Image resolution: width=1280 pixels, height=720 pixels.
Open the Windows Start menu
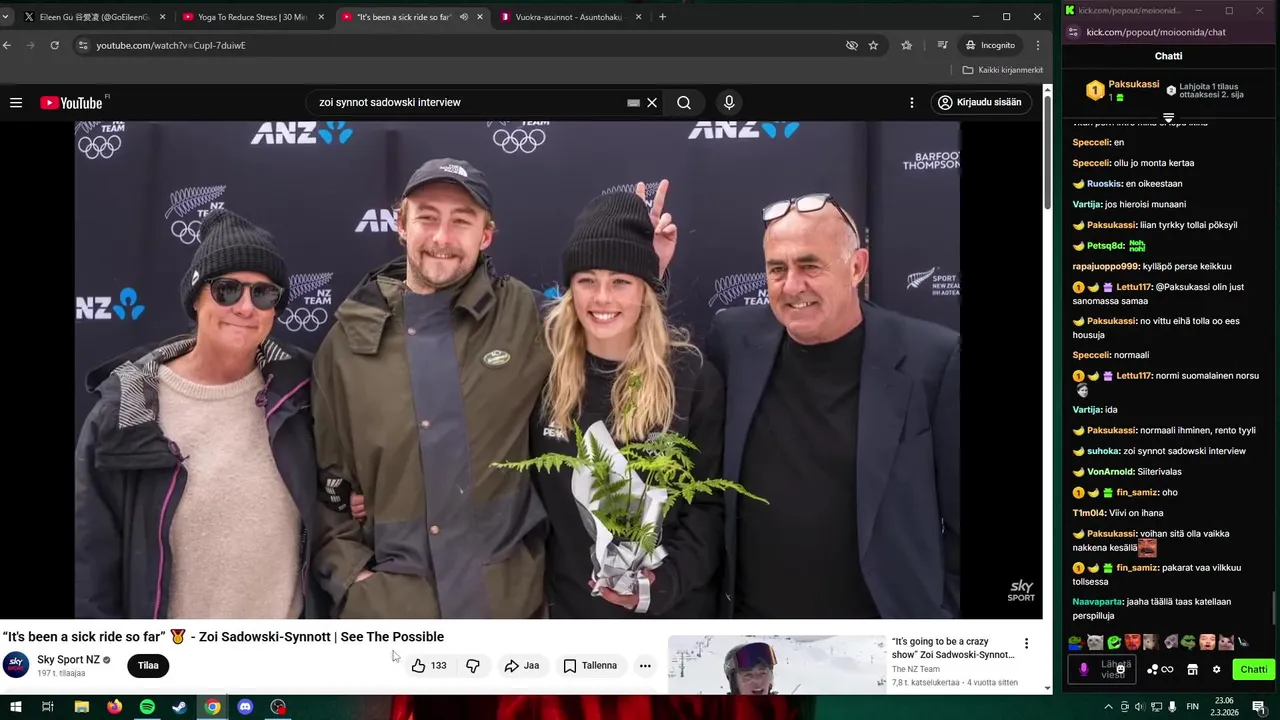15,707
